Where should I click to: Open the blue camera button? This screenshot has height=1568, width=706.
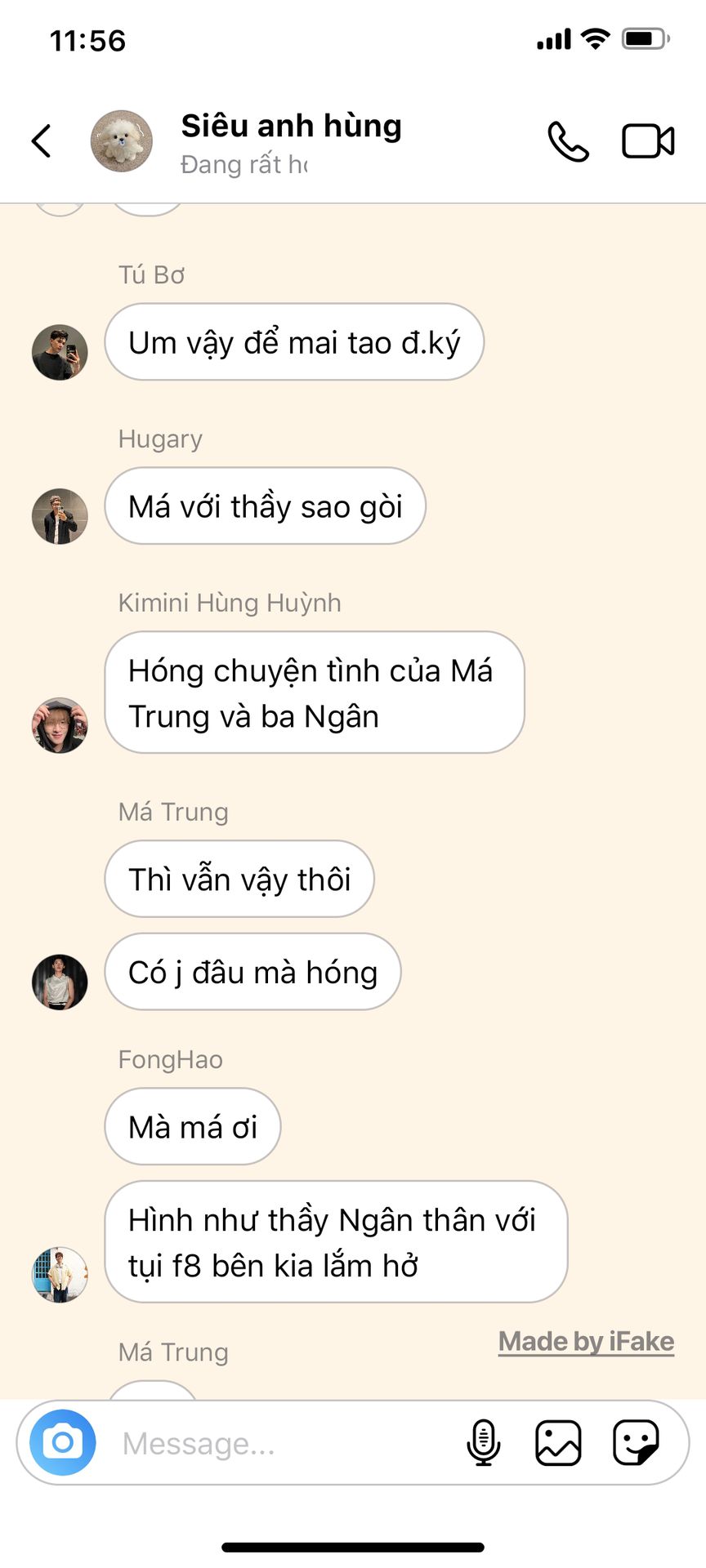(x=63, y=1442)
